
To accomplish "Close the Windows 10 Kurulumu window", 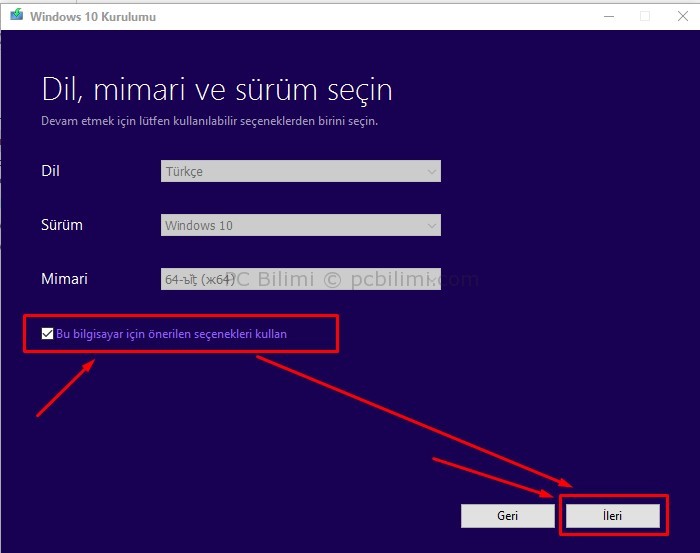I will tap(681, 16).
